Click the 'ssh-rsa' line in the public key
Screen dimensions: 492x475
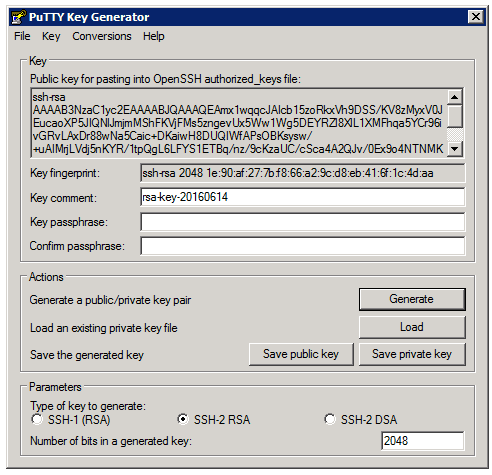pos(49,97)
